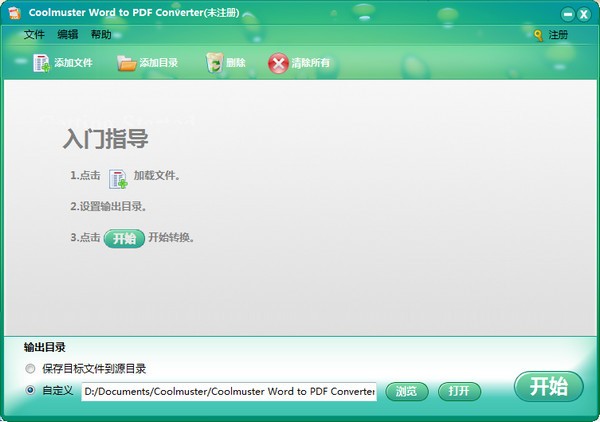600x422 pixels.
Task: Click the 输出目录 section label
Action: 44,347
